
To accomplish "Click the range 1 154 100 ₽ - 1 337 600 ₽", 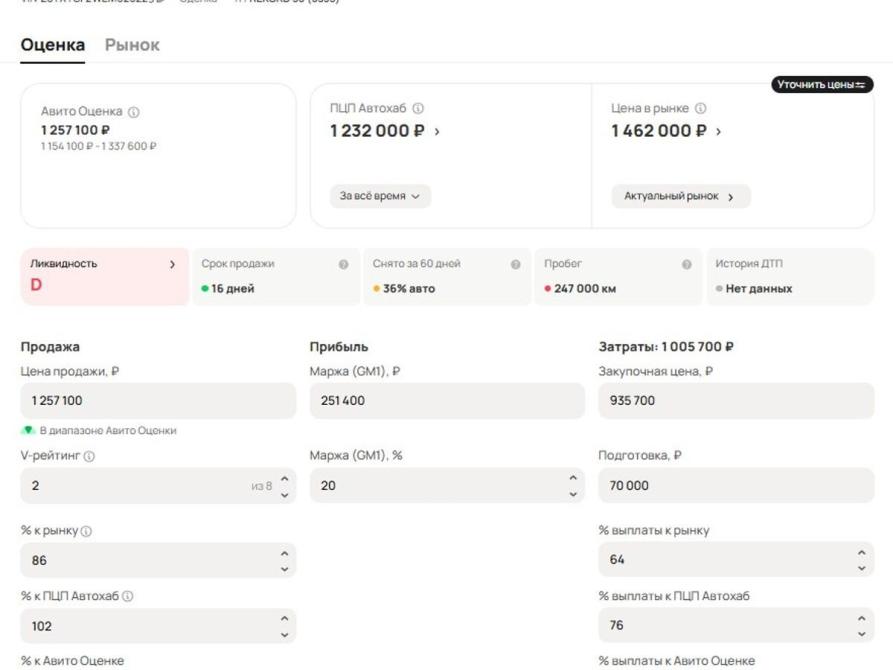I will coord(99,146).
